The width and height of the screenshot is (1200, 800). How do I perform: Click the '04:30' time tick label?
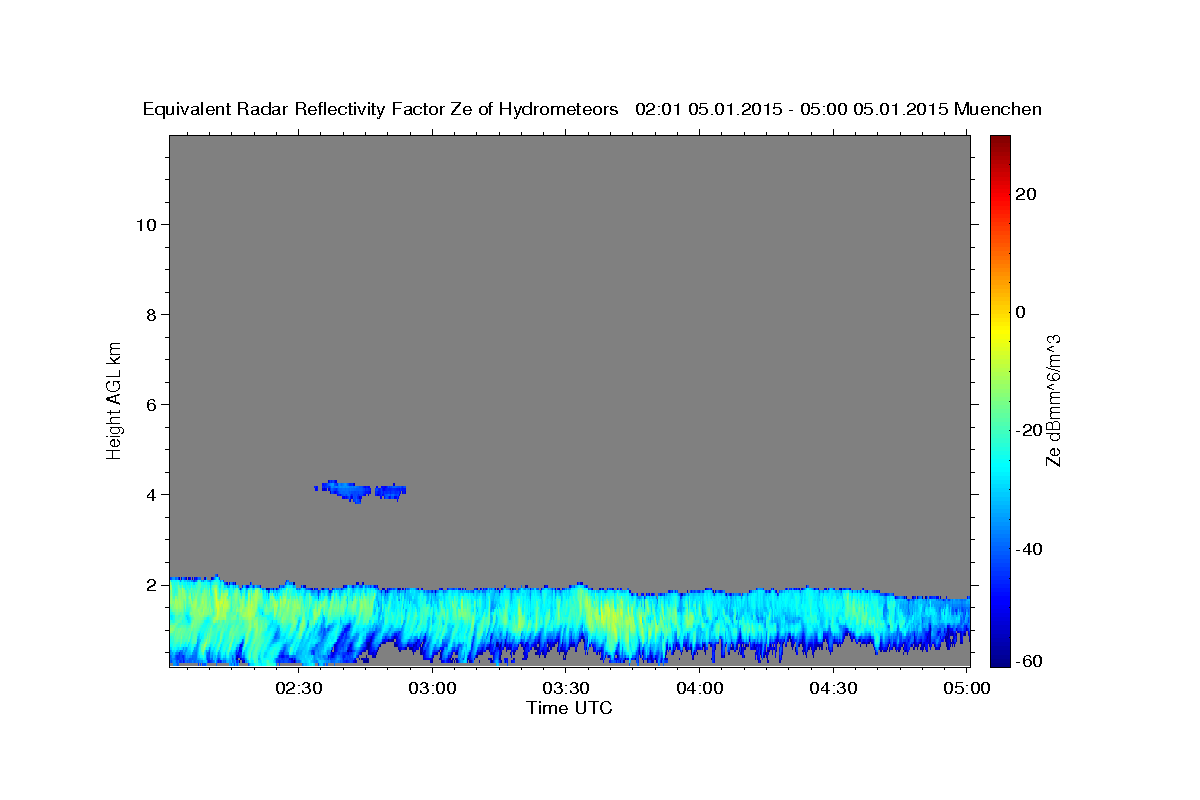point(834,688)
